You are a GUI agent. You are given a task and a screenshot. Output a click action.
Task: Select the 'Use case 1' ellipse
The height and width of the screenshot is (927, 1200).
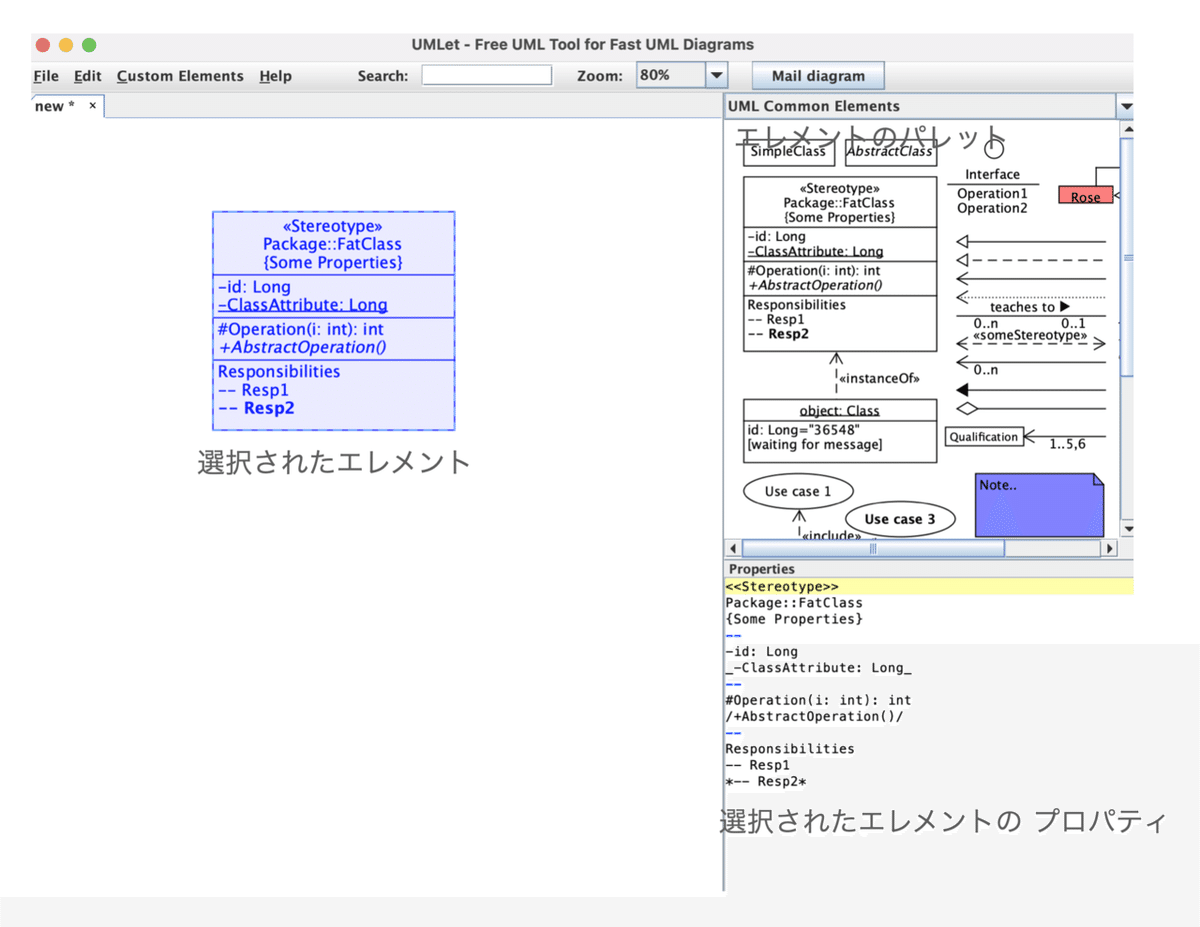pos(798,491)
